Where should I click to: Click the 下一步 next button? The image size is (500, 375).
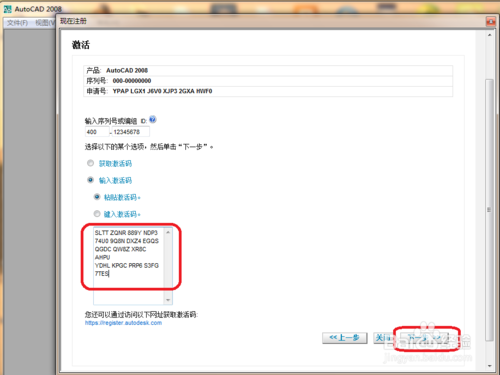pos(424,338)
